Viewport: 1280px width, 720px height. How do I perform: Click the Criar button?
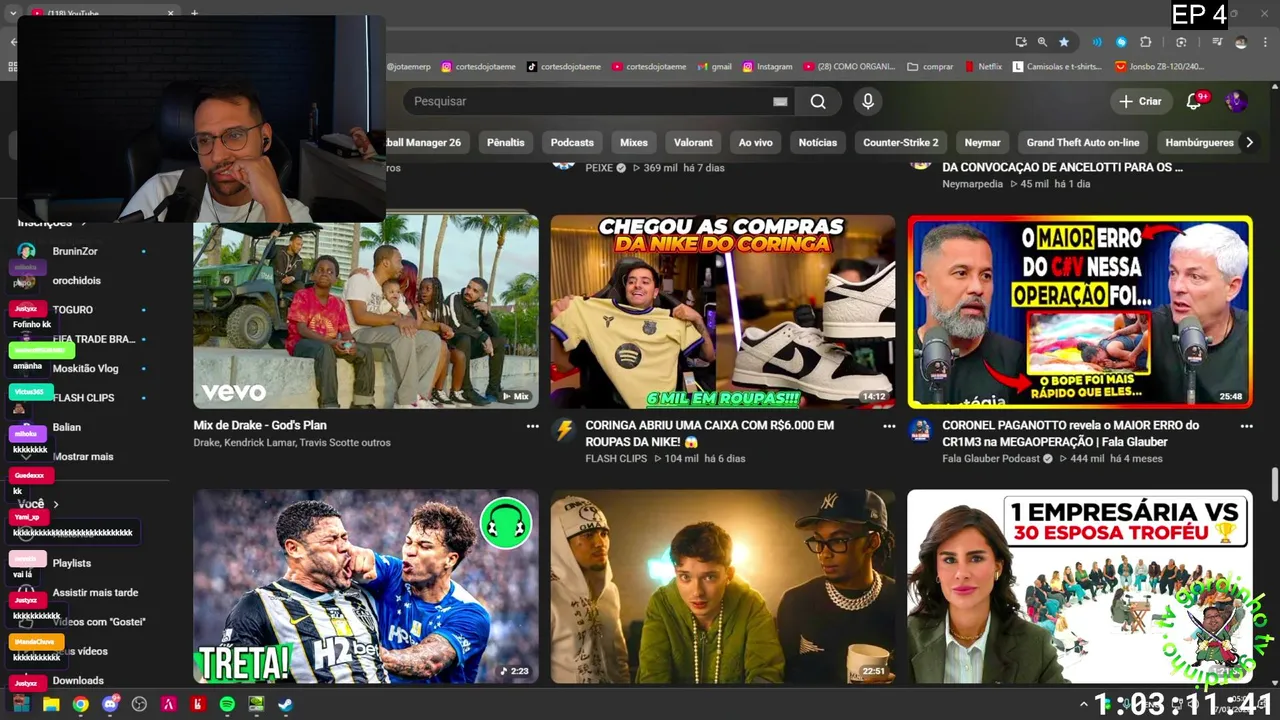(1141, 101)
